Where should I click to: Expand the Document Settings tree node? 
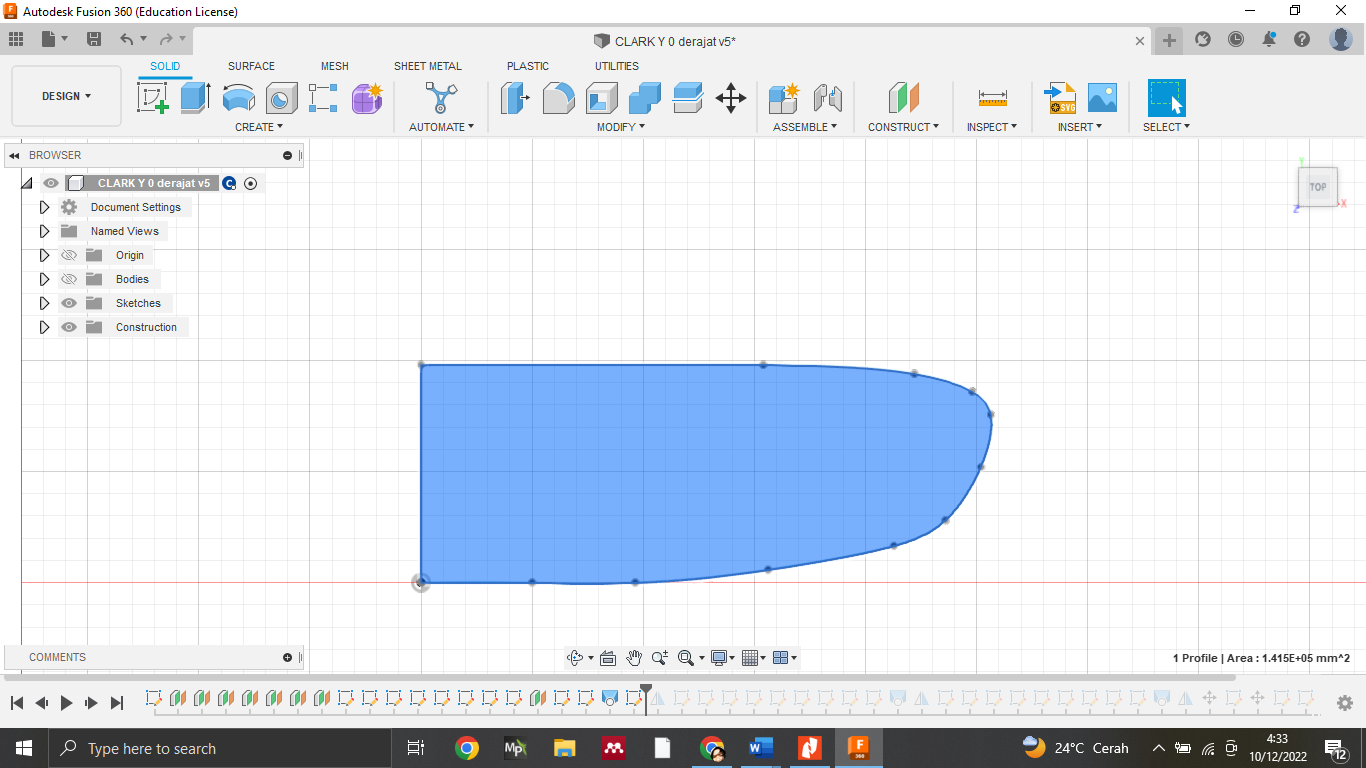coord(44,207)
